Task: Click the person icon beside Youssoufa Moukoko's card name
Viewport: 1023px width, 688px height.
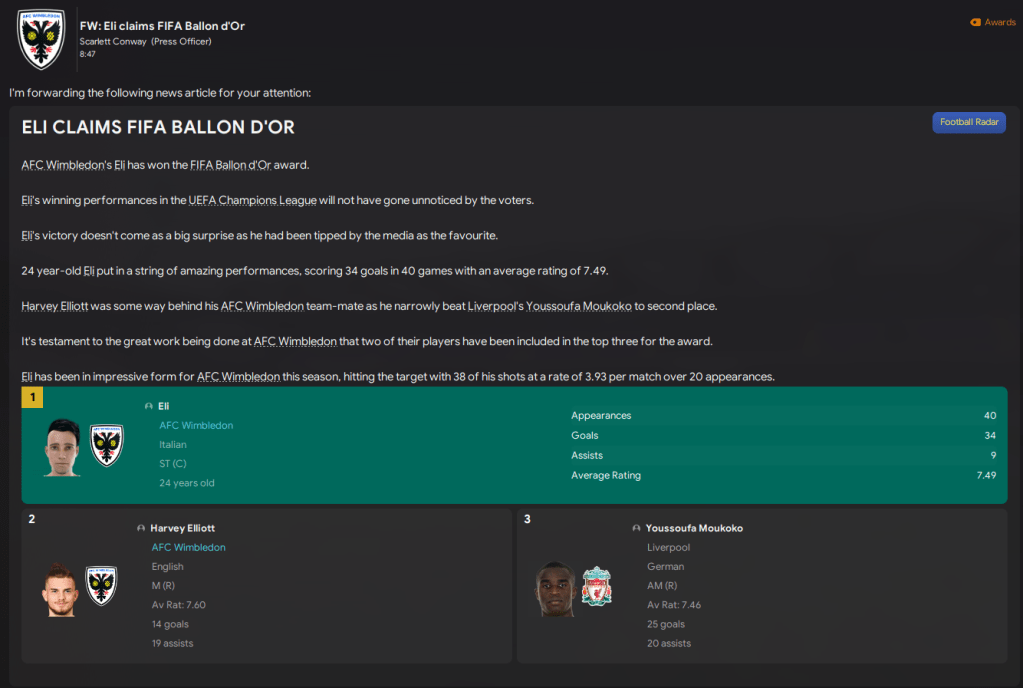Action: coord(636,528)
